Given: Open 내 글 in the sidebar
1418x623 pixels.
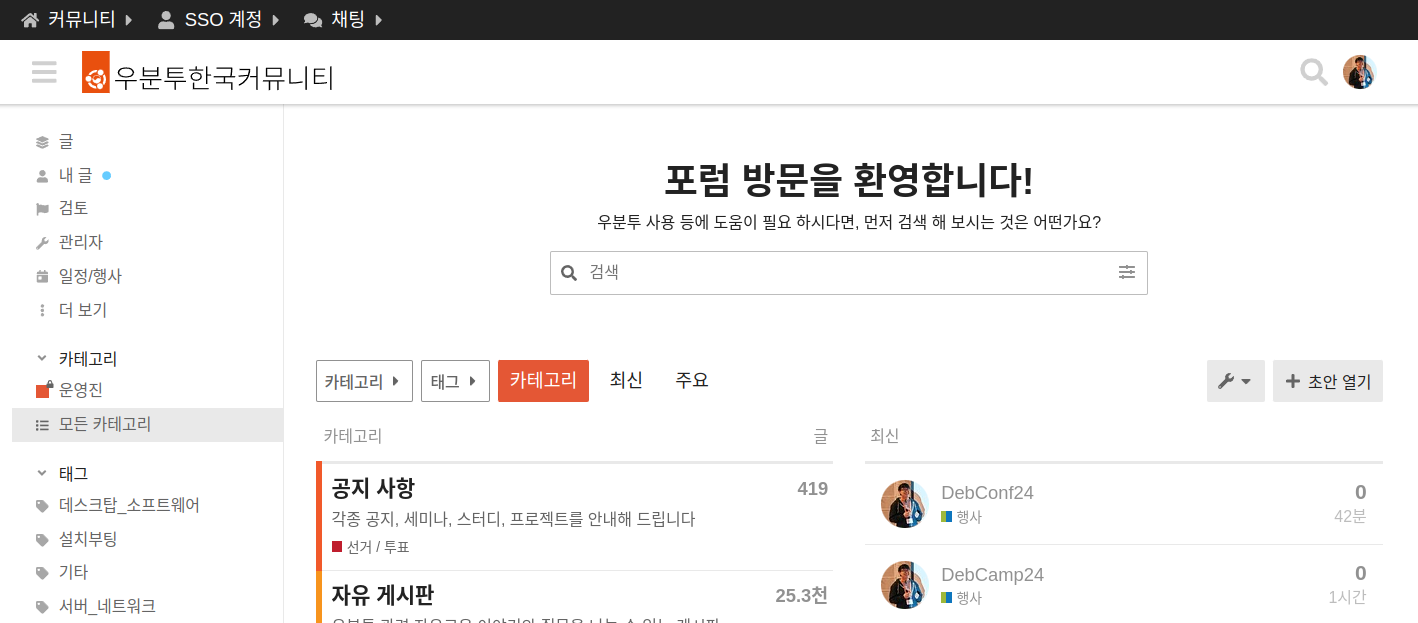Looking at the screenshot, I should (x=75, y=175).
